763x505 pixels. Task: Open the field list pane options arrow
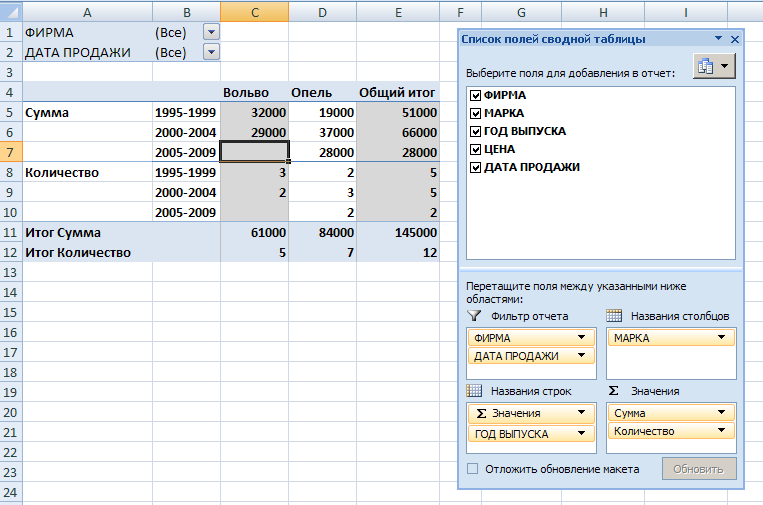[718, 38]
